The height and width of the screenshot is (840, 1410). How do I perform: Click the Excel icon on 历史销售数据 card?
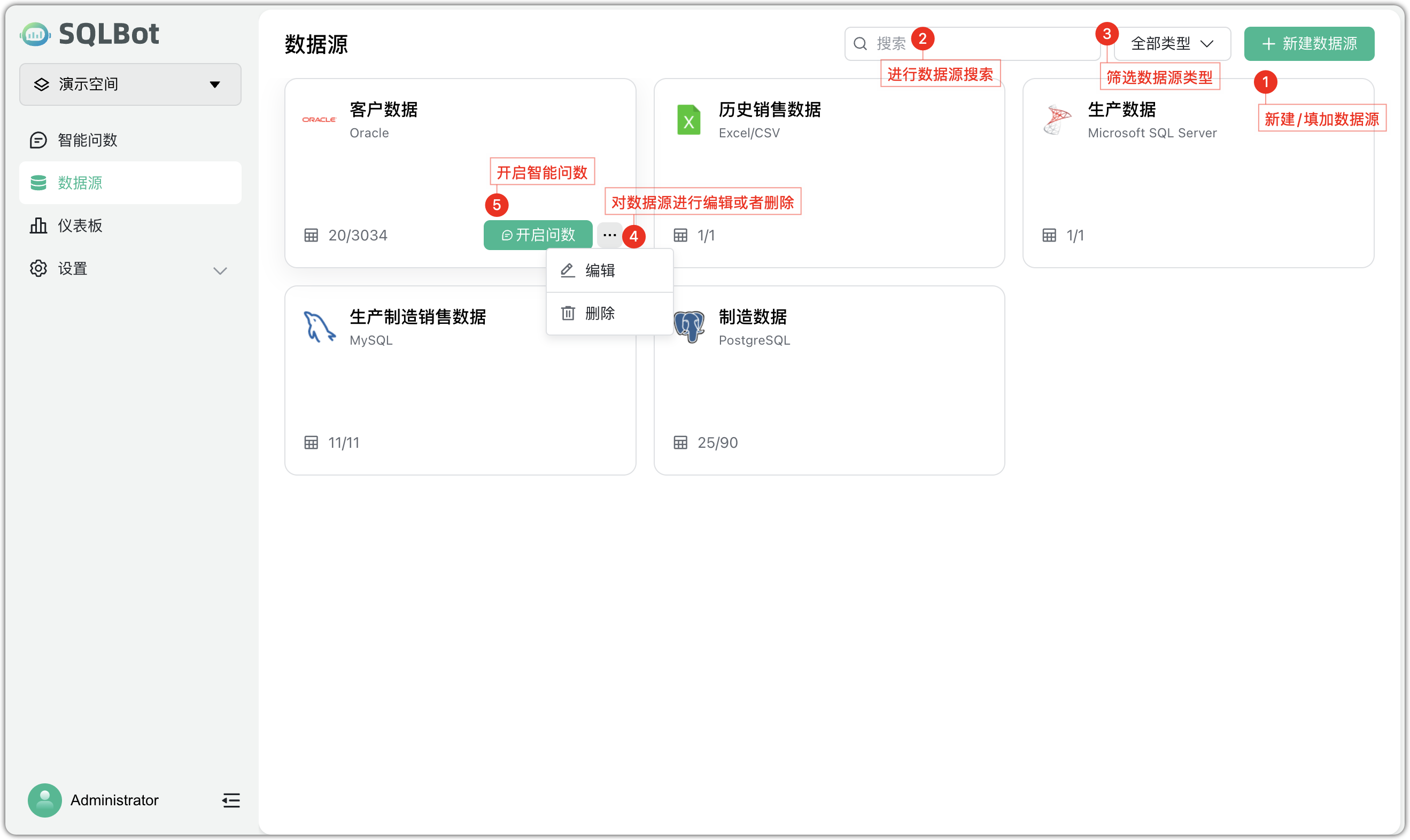(688, 120)
